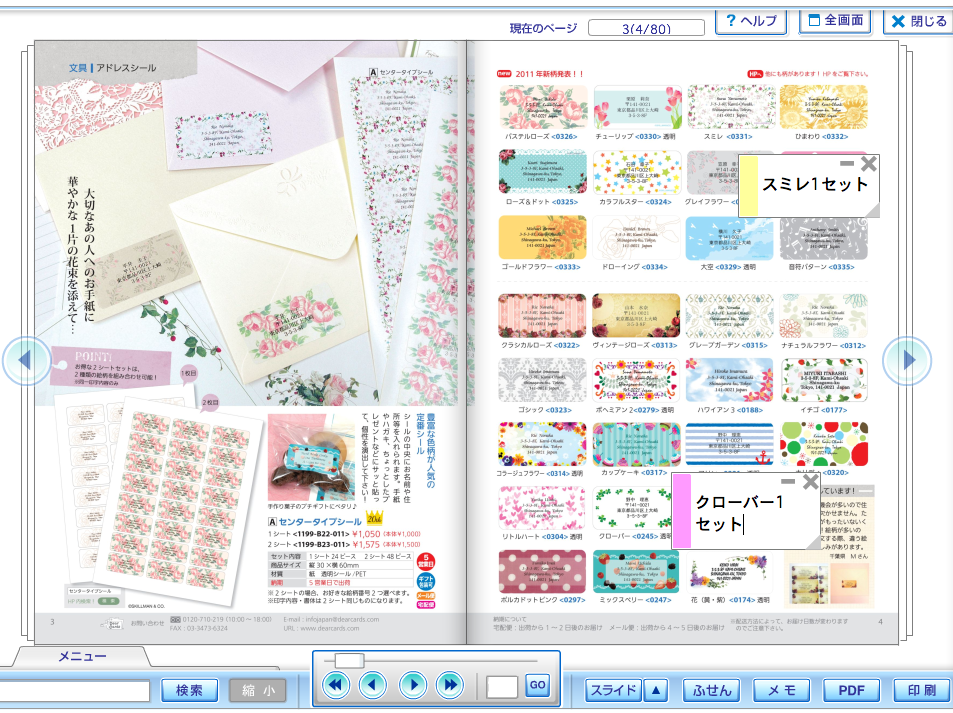This screenshot has height=713, width=953.
Task: Click the 閉じる close viewer button
Action: (918, 21)
